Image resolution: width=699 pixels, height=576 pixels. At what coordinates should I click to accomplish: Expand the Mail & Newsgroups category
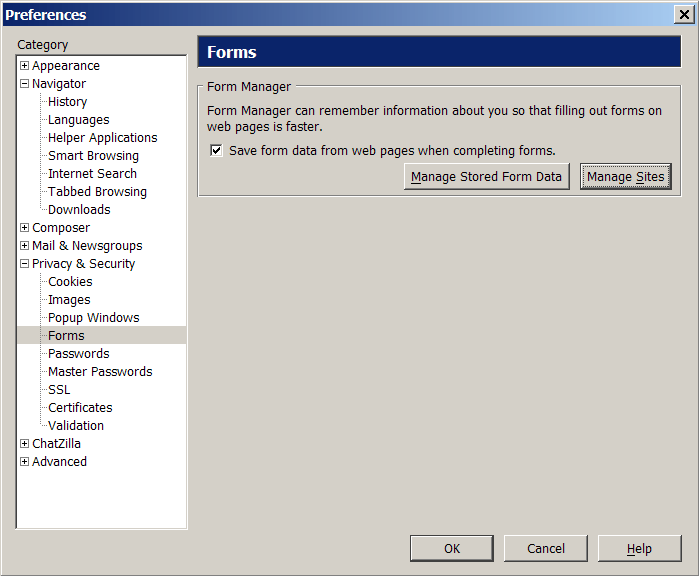tap(25, 246)
